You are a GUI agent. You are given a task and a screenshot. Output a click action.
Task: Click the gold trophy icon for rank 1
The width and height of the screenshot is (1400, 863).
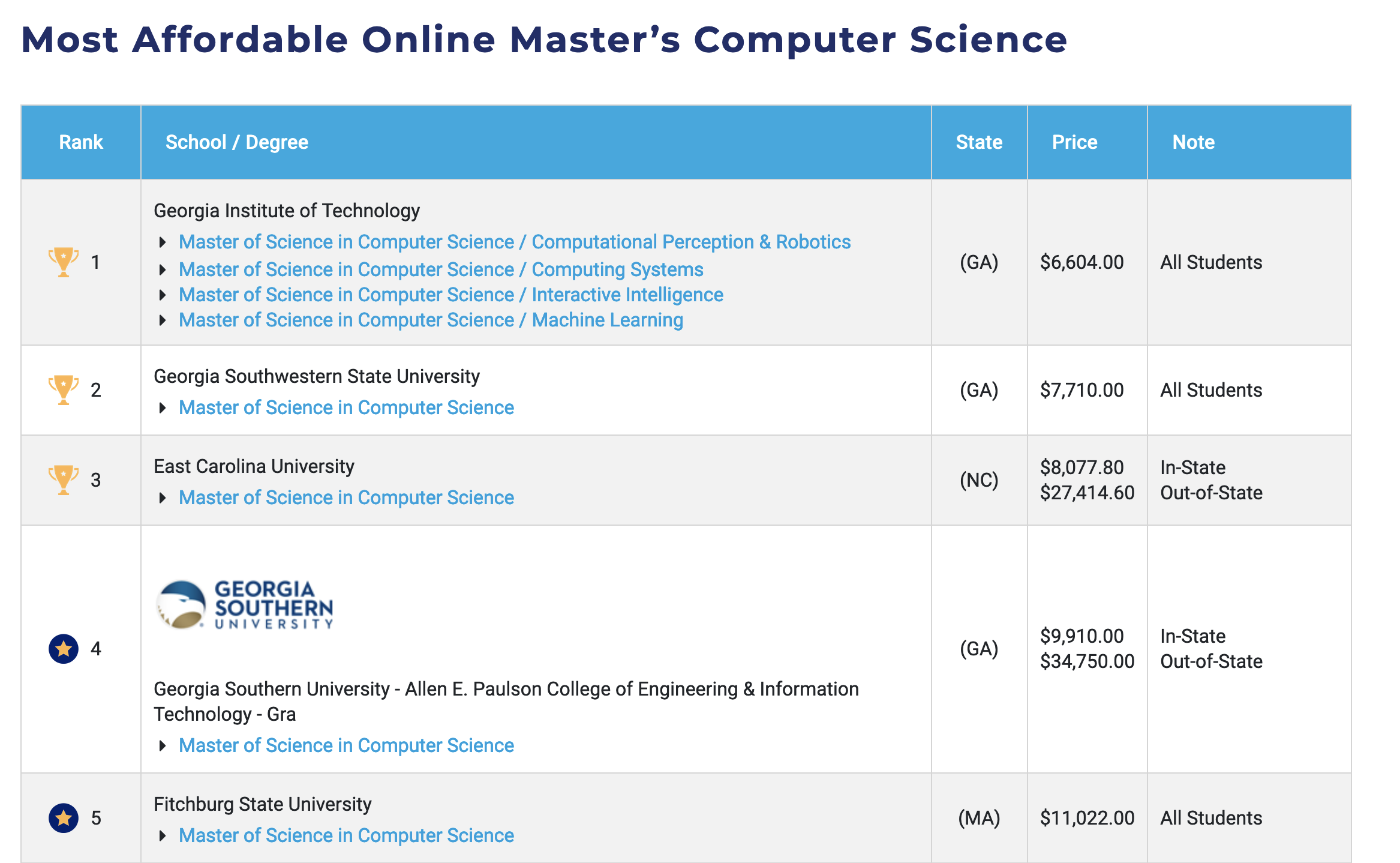63,262
